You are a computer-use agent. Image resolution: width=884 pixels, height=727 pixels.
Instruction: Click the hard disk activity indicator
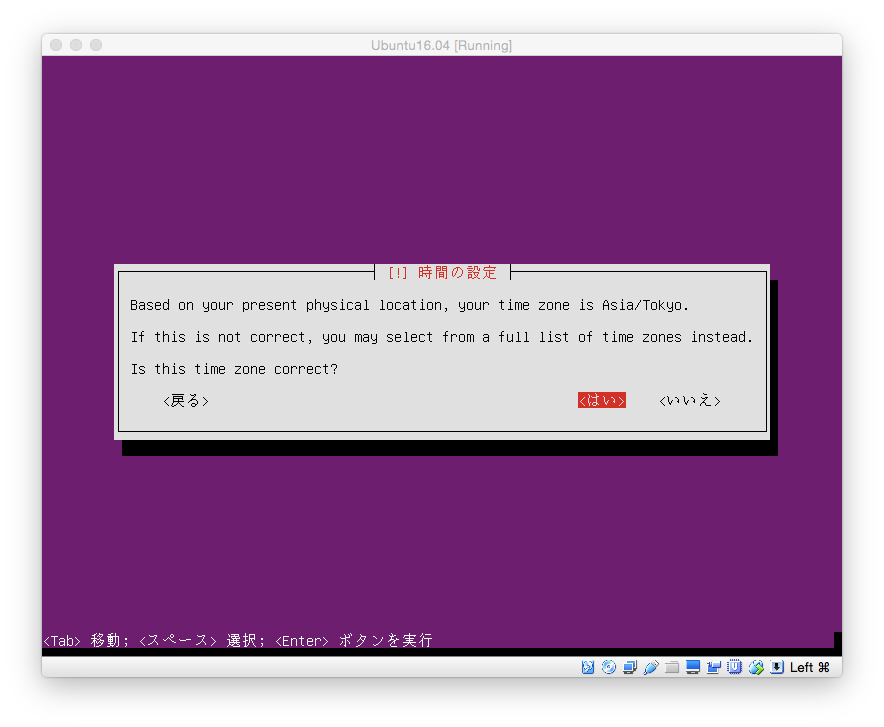pos(587,667)
